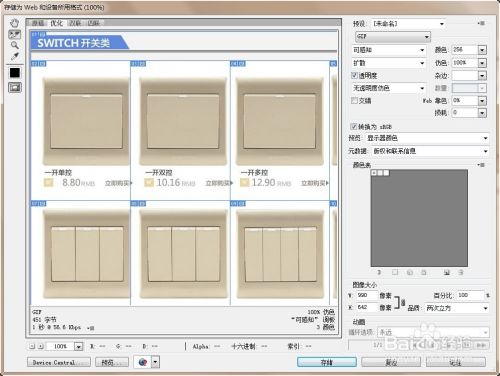Image resolution: width=500 pixels, height=376 pixels.
Task: Toggle width-height constrain link icon
Action: tap(403, 303)
